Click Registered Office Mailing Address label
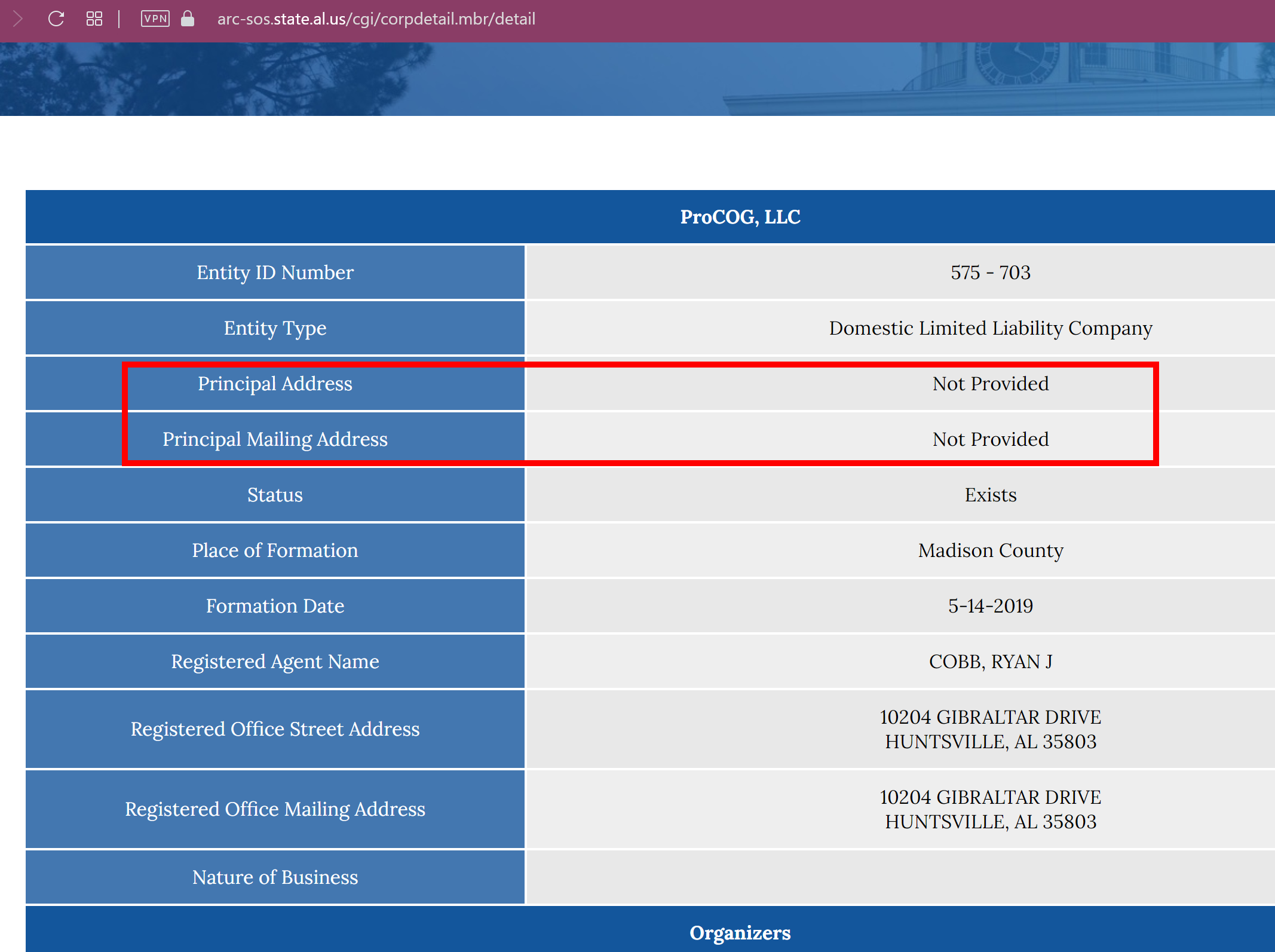1275x952 pixels. [275, 809]
